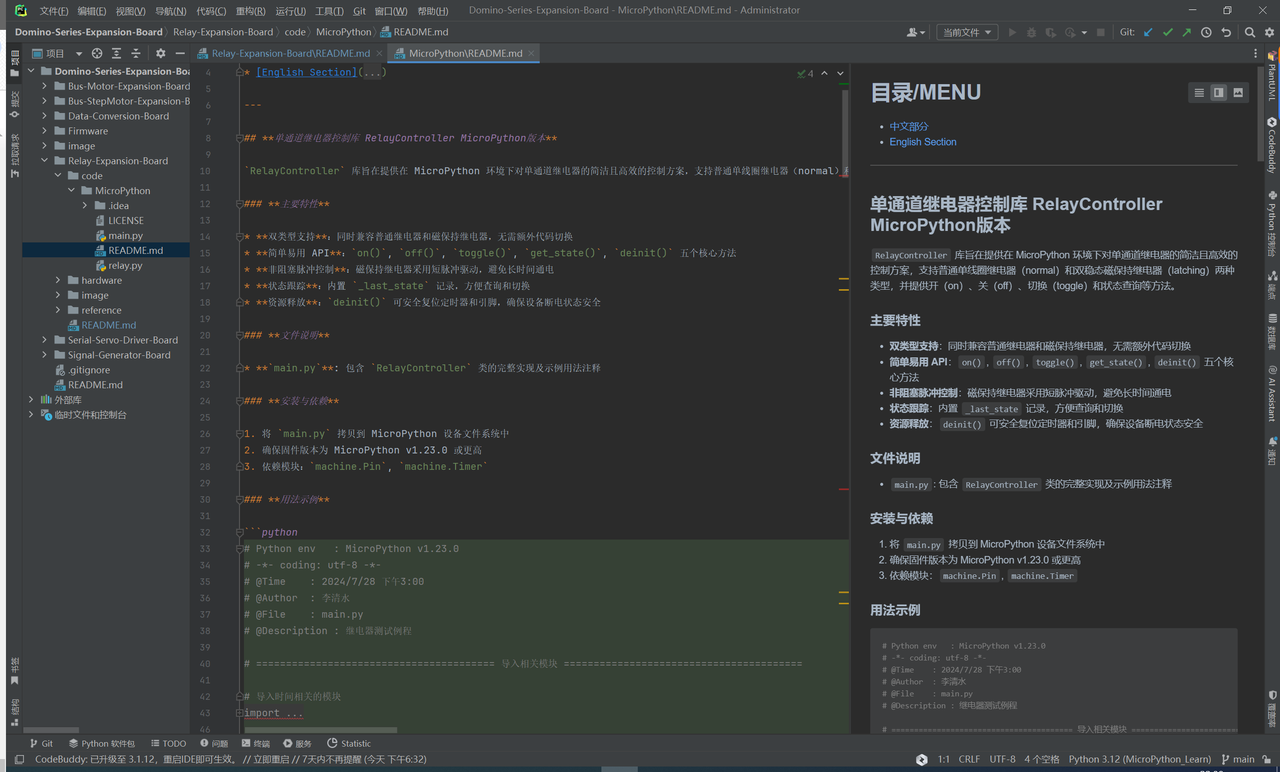Image resolution: width=1280 pixels, height=772 pixels.
Task: Expand the hardware folder
Action: [x=58, y=280]
